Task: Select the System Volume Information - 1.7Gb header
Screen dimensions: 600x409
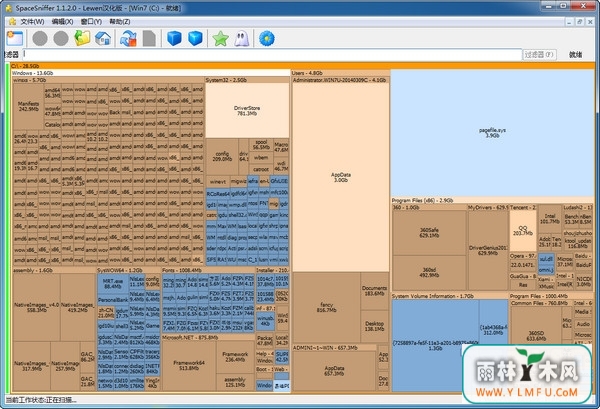Action: [450, 296]
